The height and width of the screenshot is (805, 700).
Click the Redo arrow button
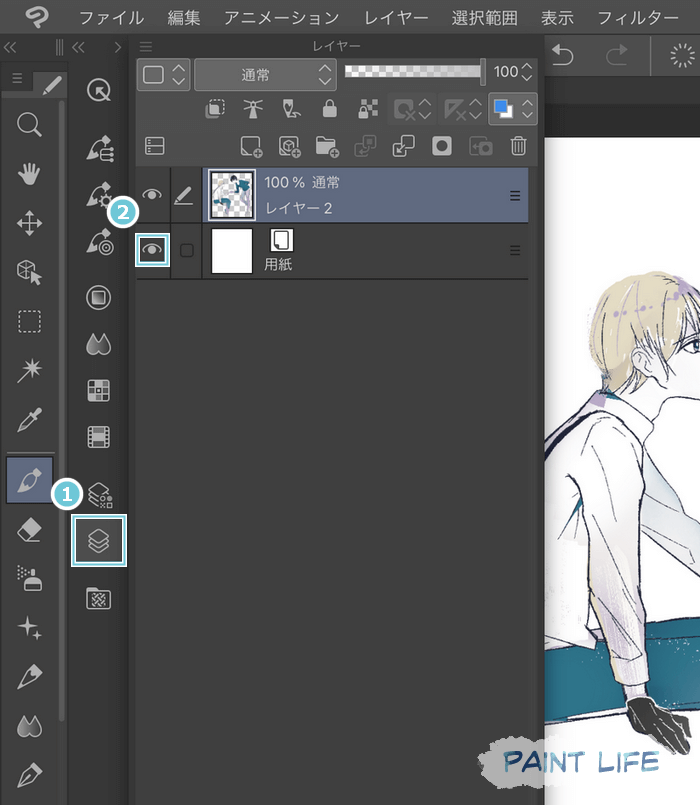pyautogui.click(x=617, y=55)
